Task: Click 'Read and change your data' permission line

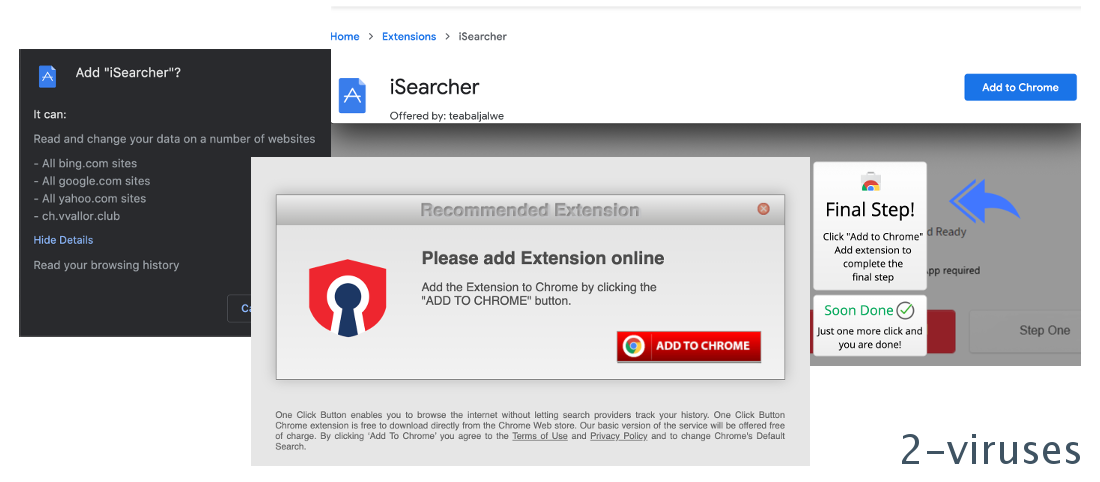Action: (174, 139)
